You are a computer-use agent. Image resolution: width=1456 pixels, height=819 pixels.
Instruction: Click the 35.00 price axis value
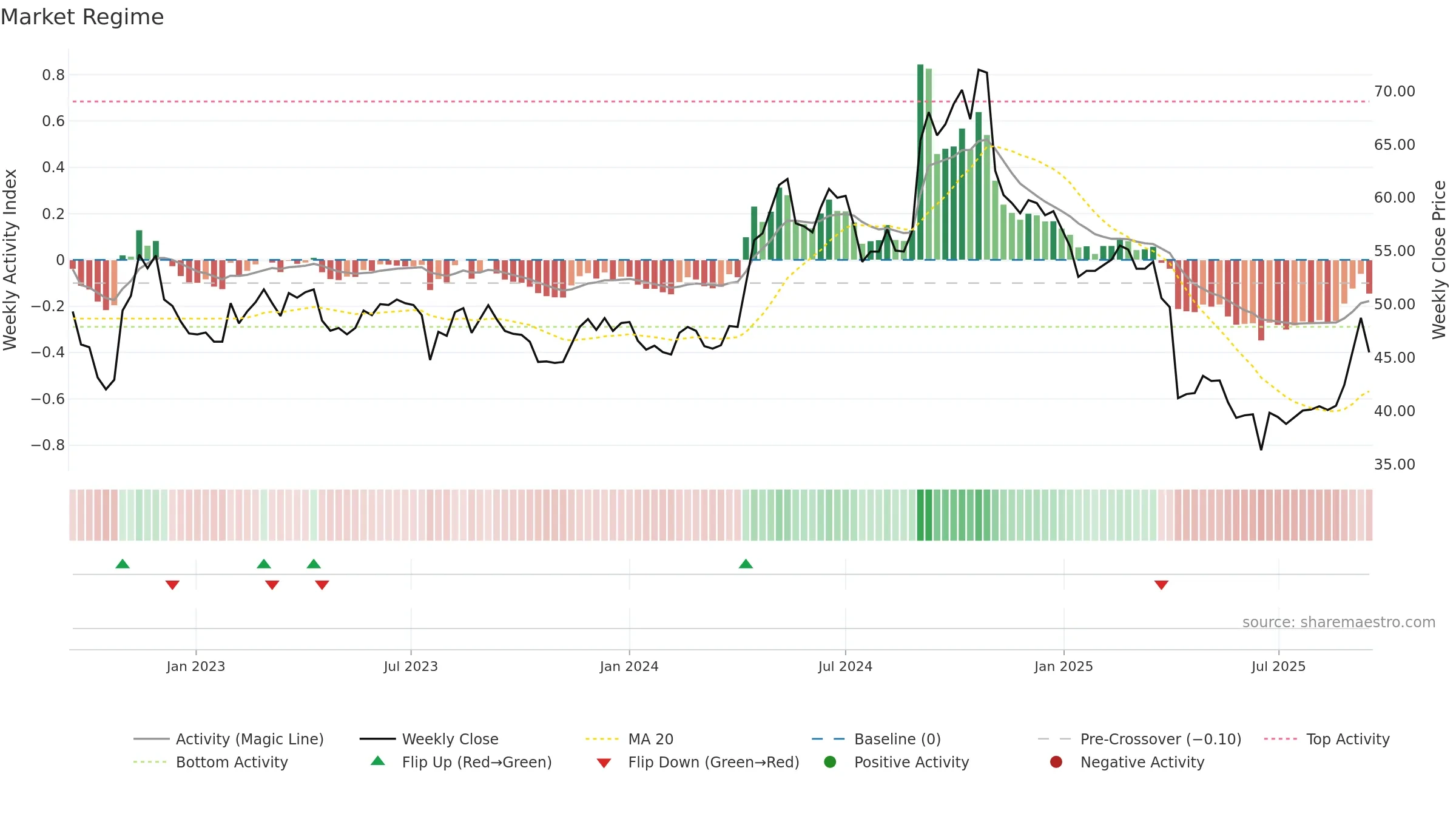(1394, 465)
